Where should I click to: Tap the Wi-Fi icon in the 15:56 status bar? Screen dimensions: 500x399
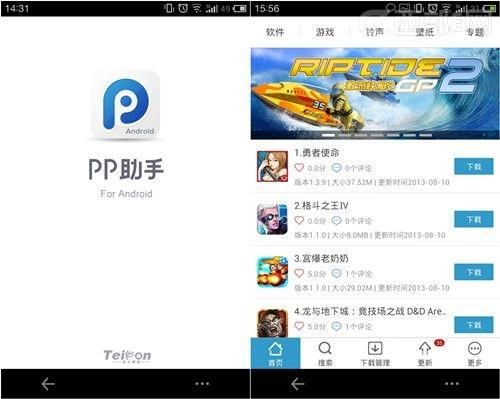[447, 8]
